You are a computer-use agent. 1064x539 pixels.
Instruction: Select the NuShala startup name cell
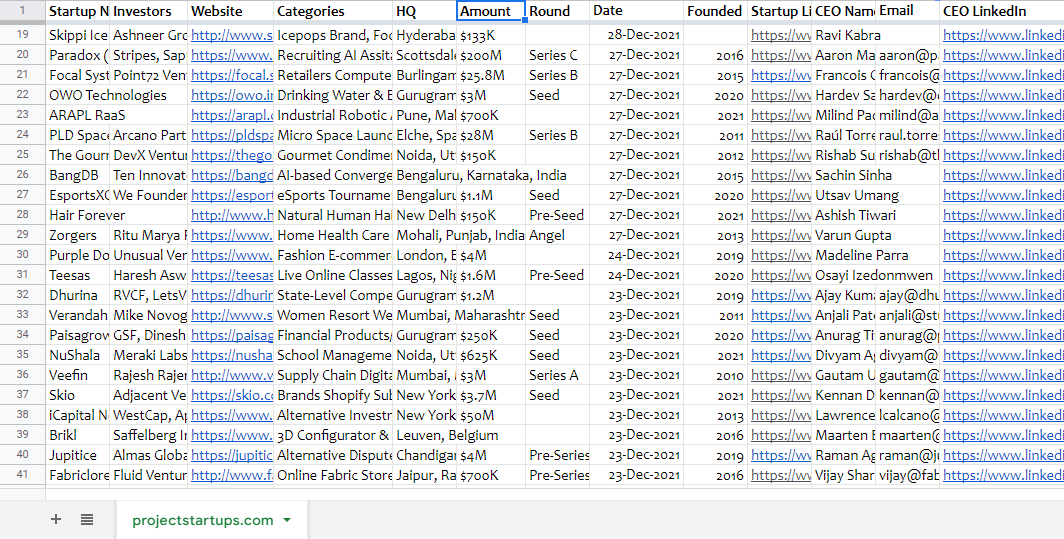coord(77,356)
